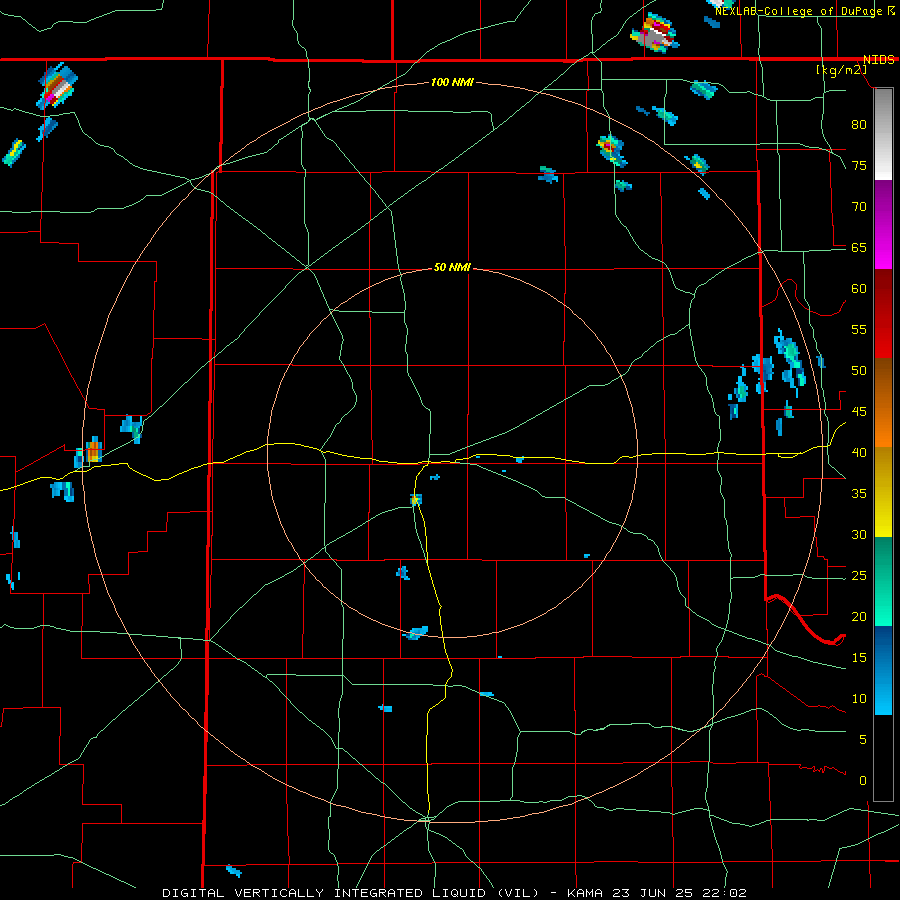Select the white-gray band of the color scale
Image resolution: width=900 pixels, height=900 pixels.
tap(883, 134)
